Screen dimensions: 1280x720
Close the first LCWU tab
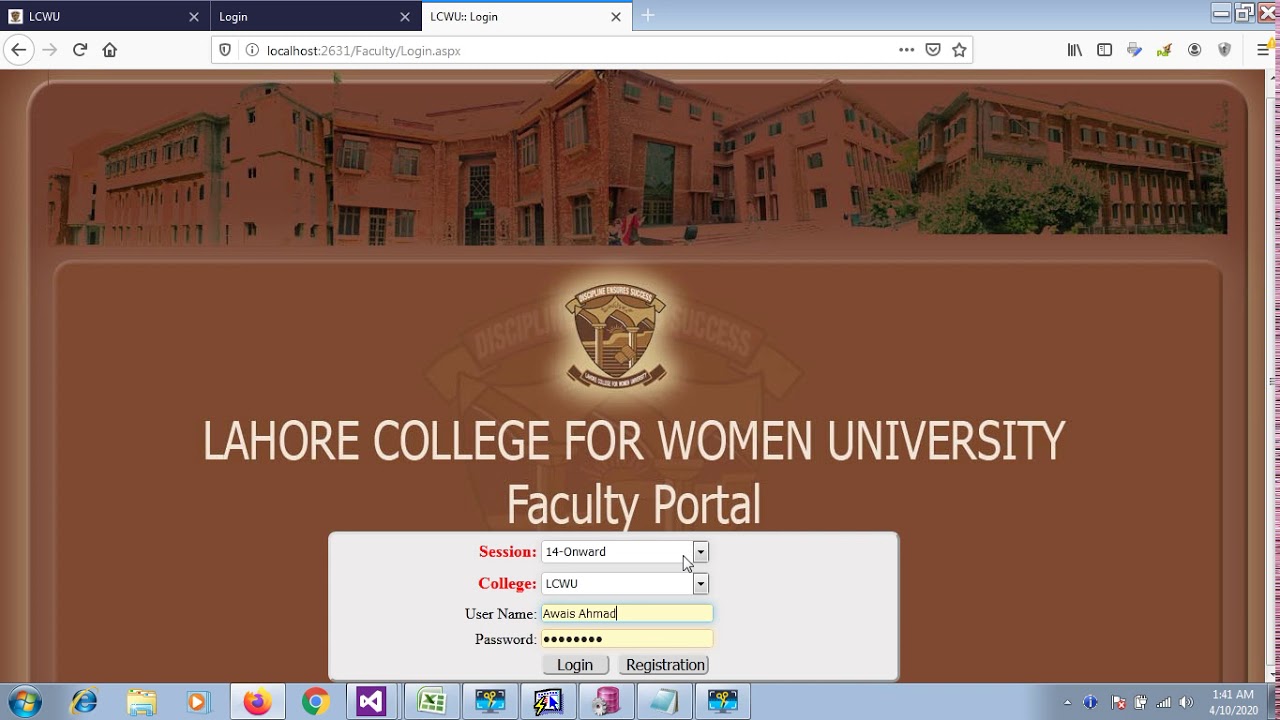[x=194, y=16]
